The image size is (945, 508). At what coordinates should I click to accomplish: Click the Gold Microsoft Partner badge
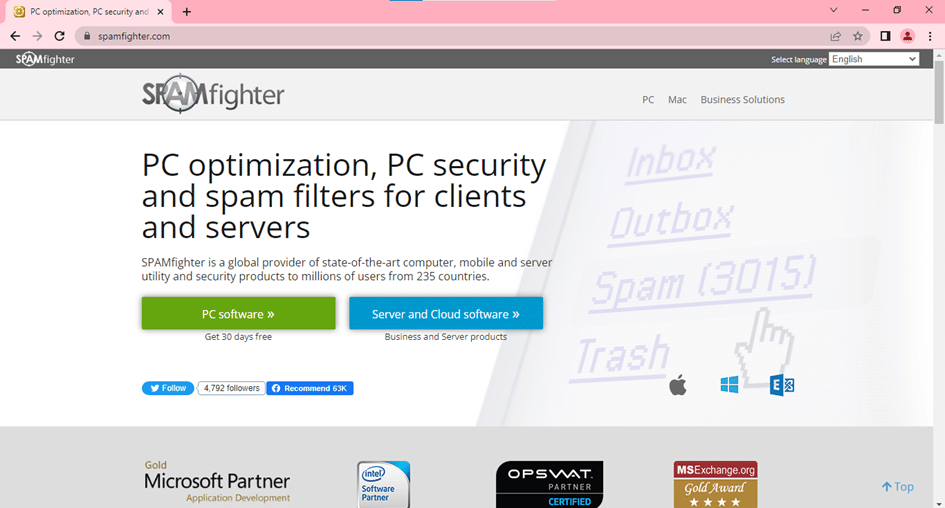217,481
